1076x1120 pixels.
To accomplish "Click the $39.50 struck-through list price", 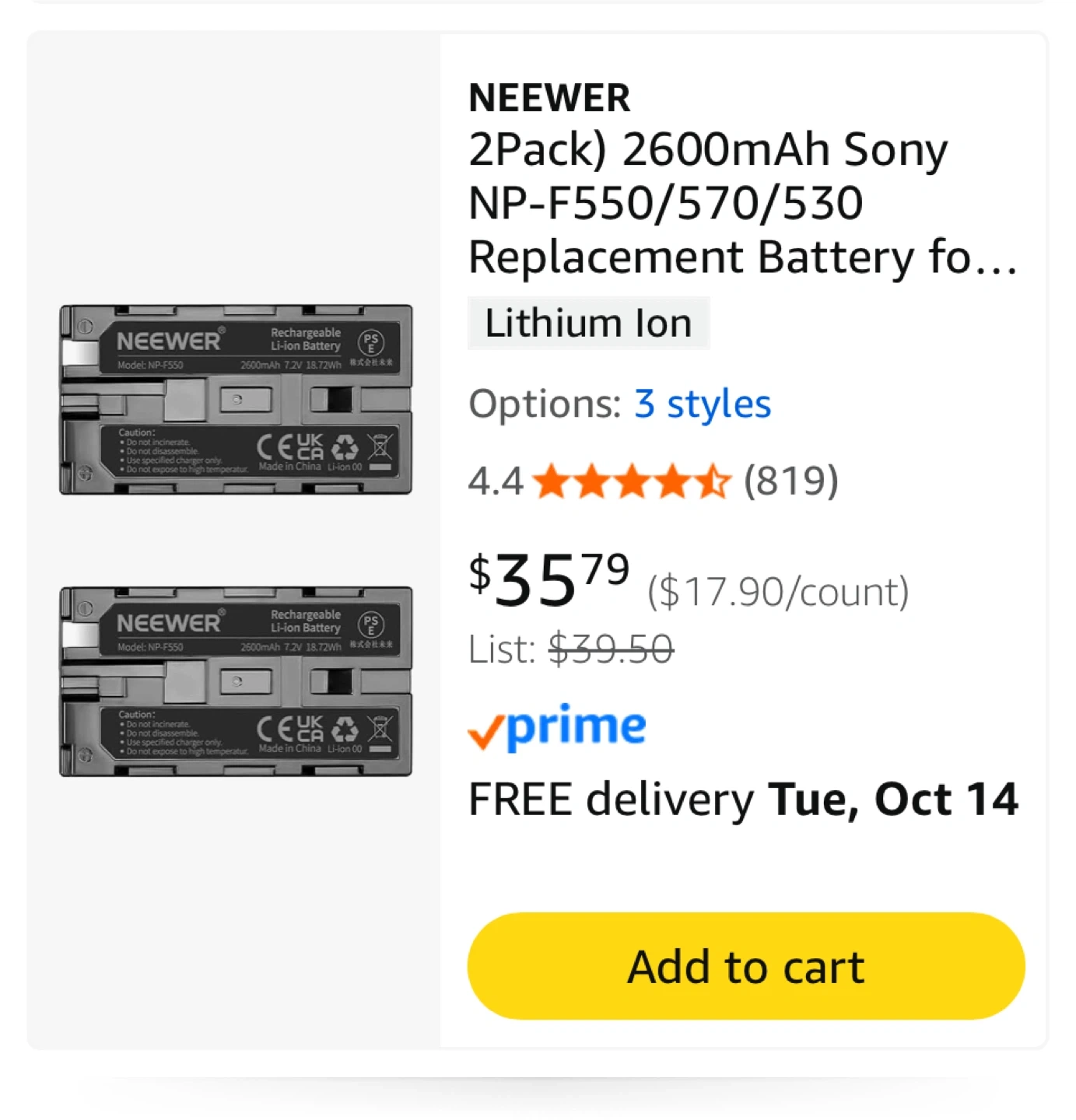I will [x=611, y=649].
